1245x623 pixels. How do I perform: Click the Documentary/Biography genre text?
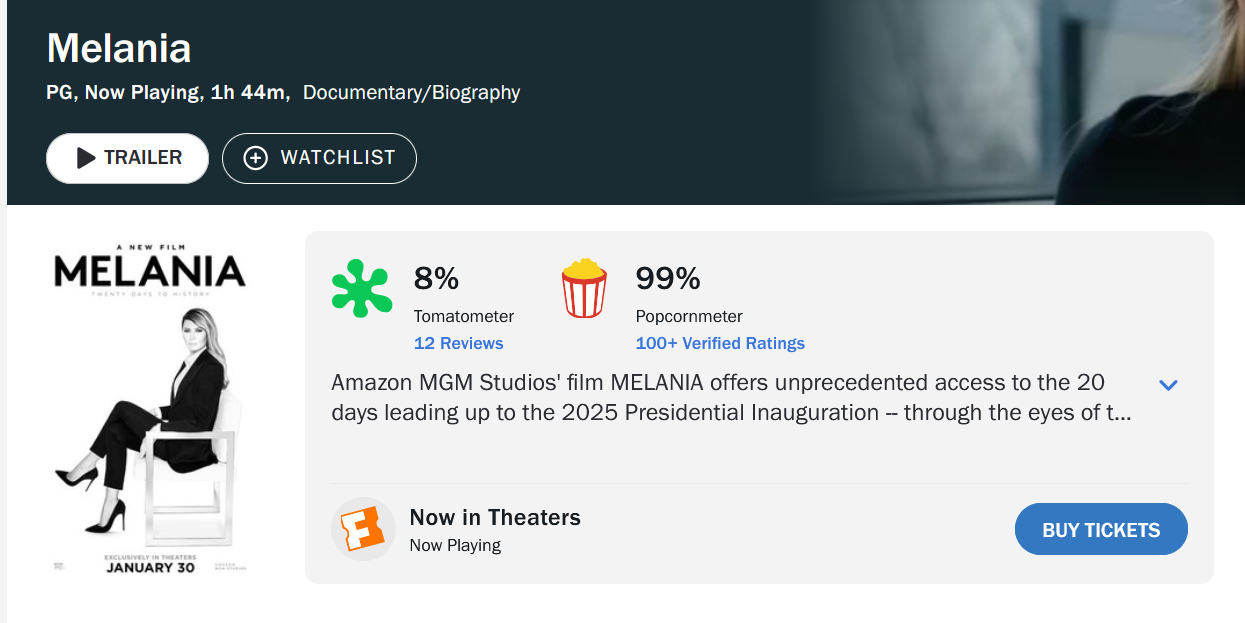point(411,93)
